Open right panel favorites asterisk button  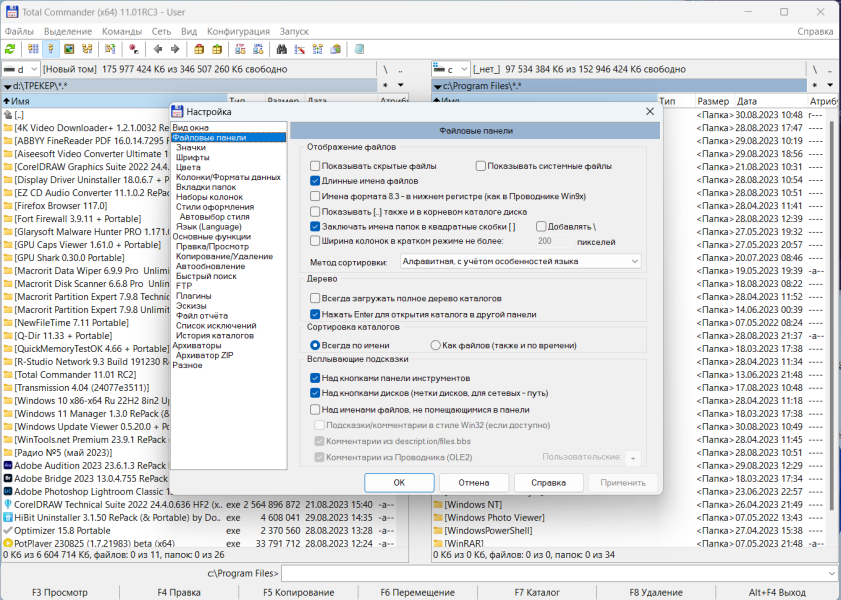(815, 85)
